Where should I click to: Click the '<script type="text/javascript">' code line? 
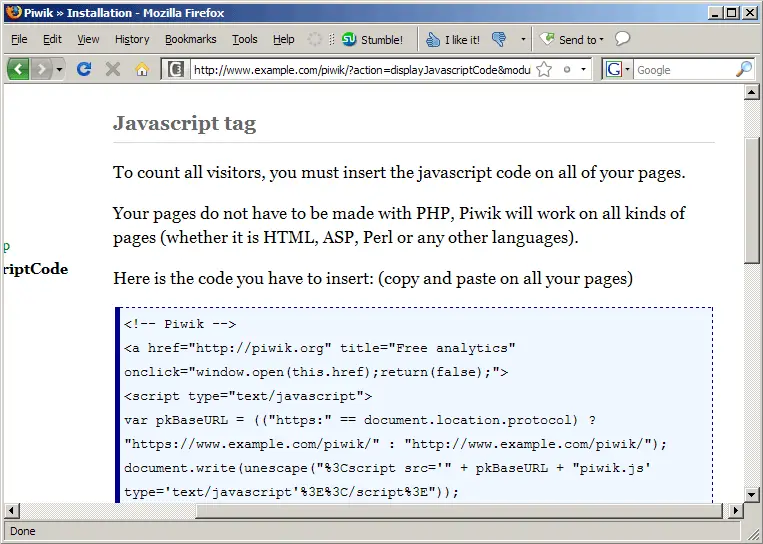pos(248,396)
